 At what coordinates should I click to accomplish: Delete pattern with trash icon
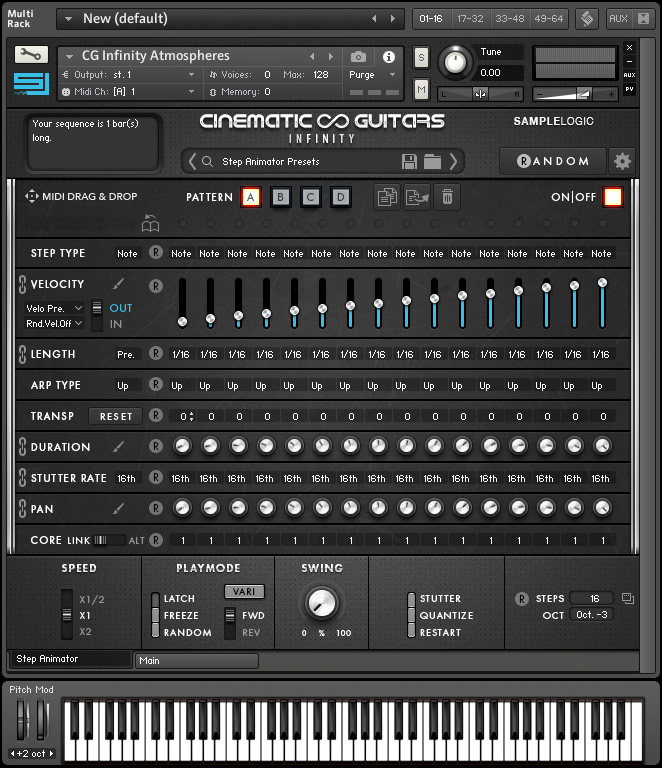[447, 197]
